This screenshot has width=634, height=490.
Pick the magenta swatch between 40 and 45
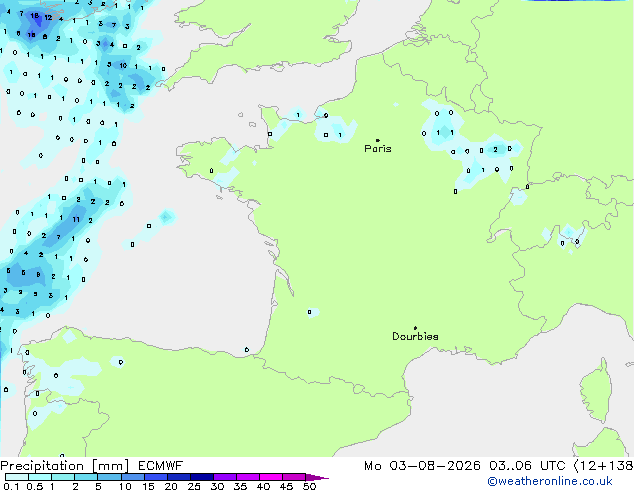click(x=271, y=477)
